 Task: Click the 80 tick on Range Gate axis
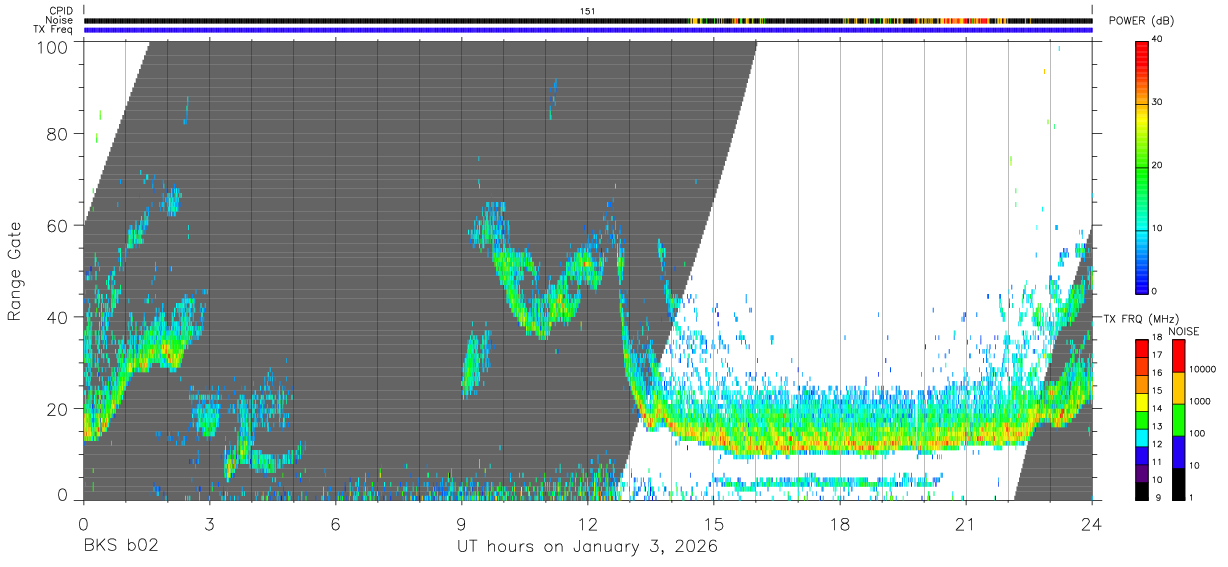coord(58,134)
